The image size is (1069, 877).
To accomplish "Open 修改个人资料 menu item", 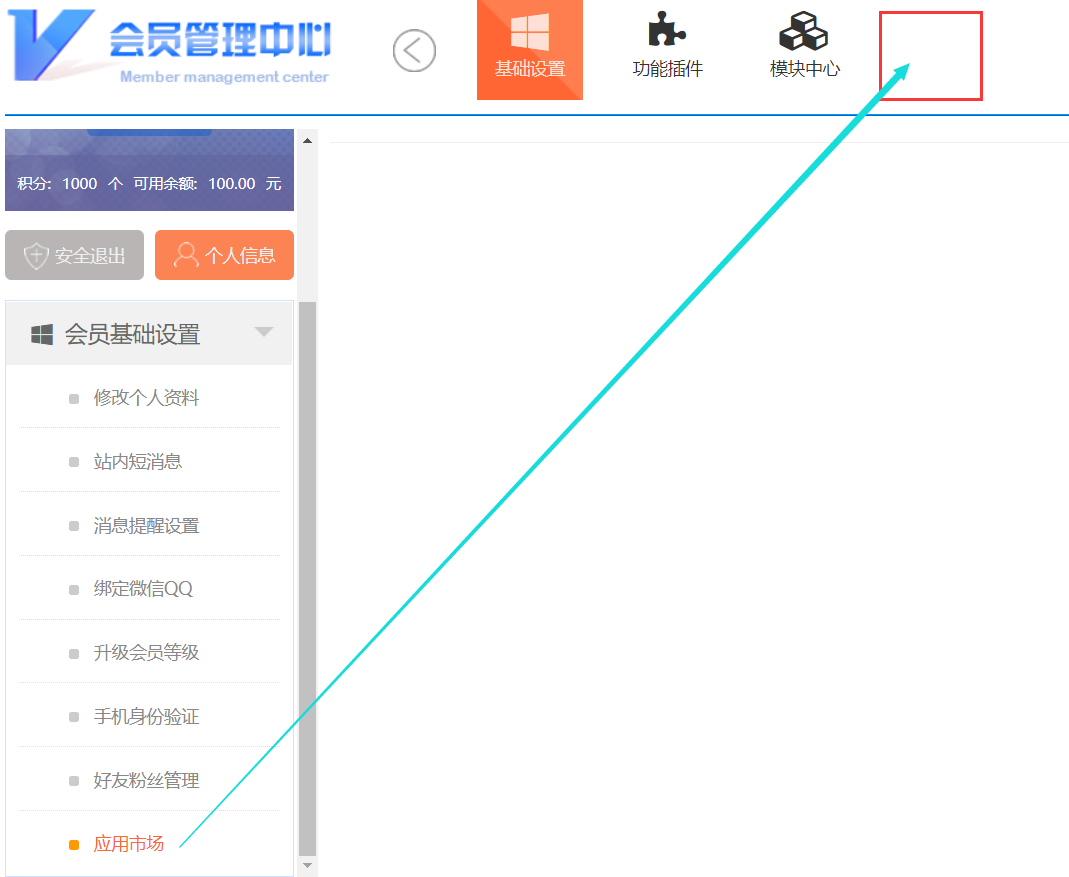I will pyautogui.click(x=146, y=398).
